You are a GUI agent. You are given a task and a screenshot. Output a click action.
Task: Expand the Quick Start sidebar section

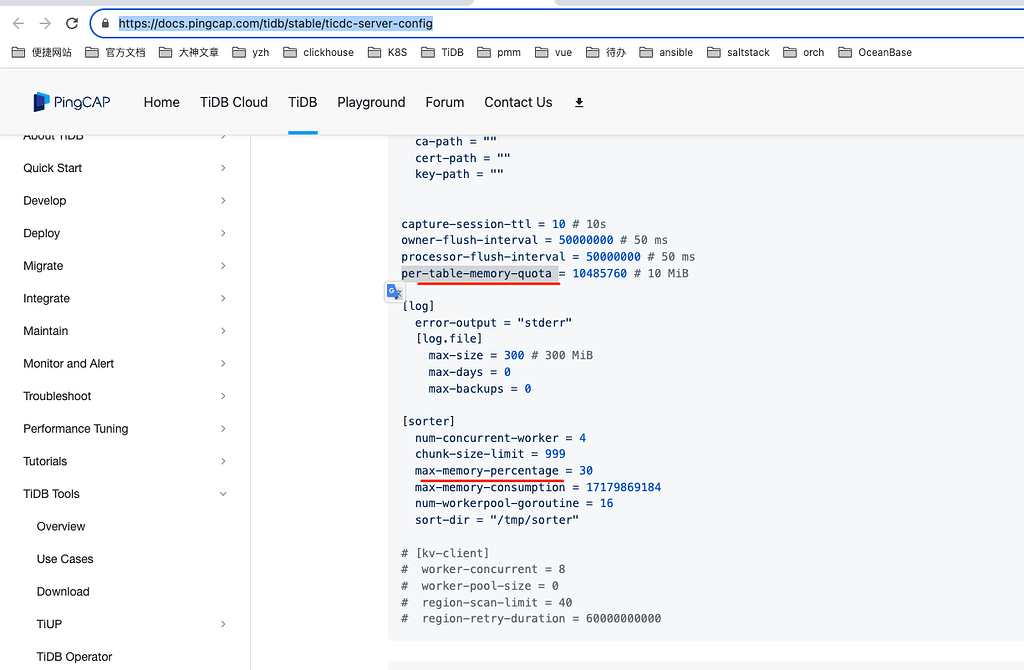223,168
